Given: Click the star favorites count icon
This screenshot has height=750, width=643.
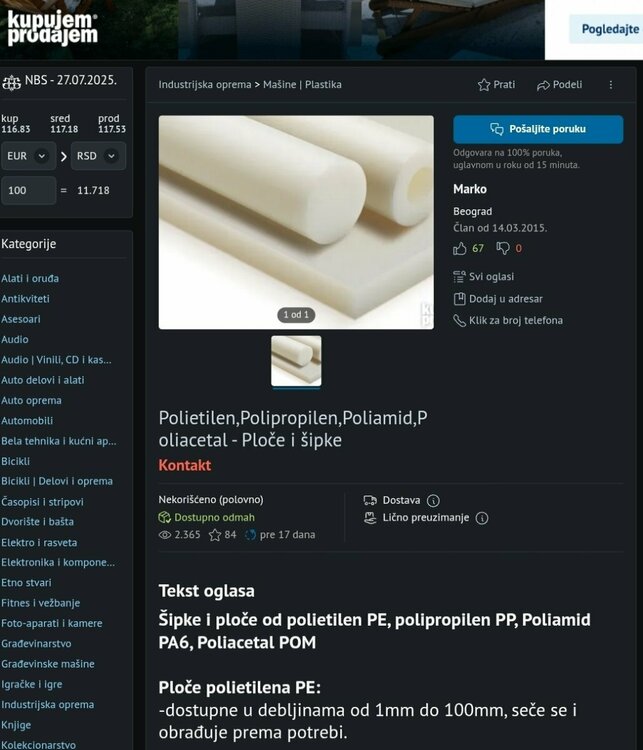Looking at the screenshot, I should pos(215,535).
